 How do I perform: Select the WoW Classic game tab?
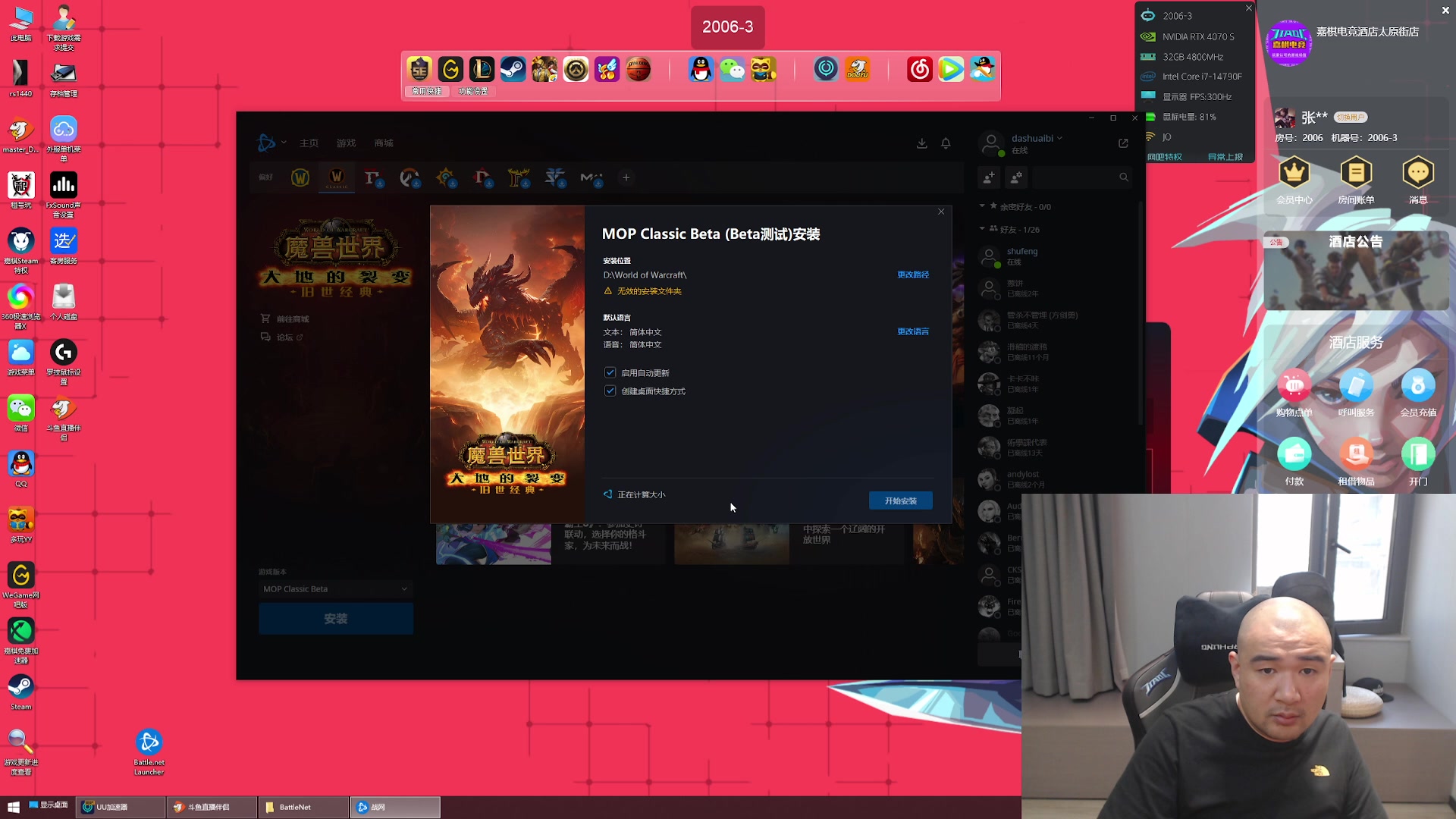(337, 177)
